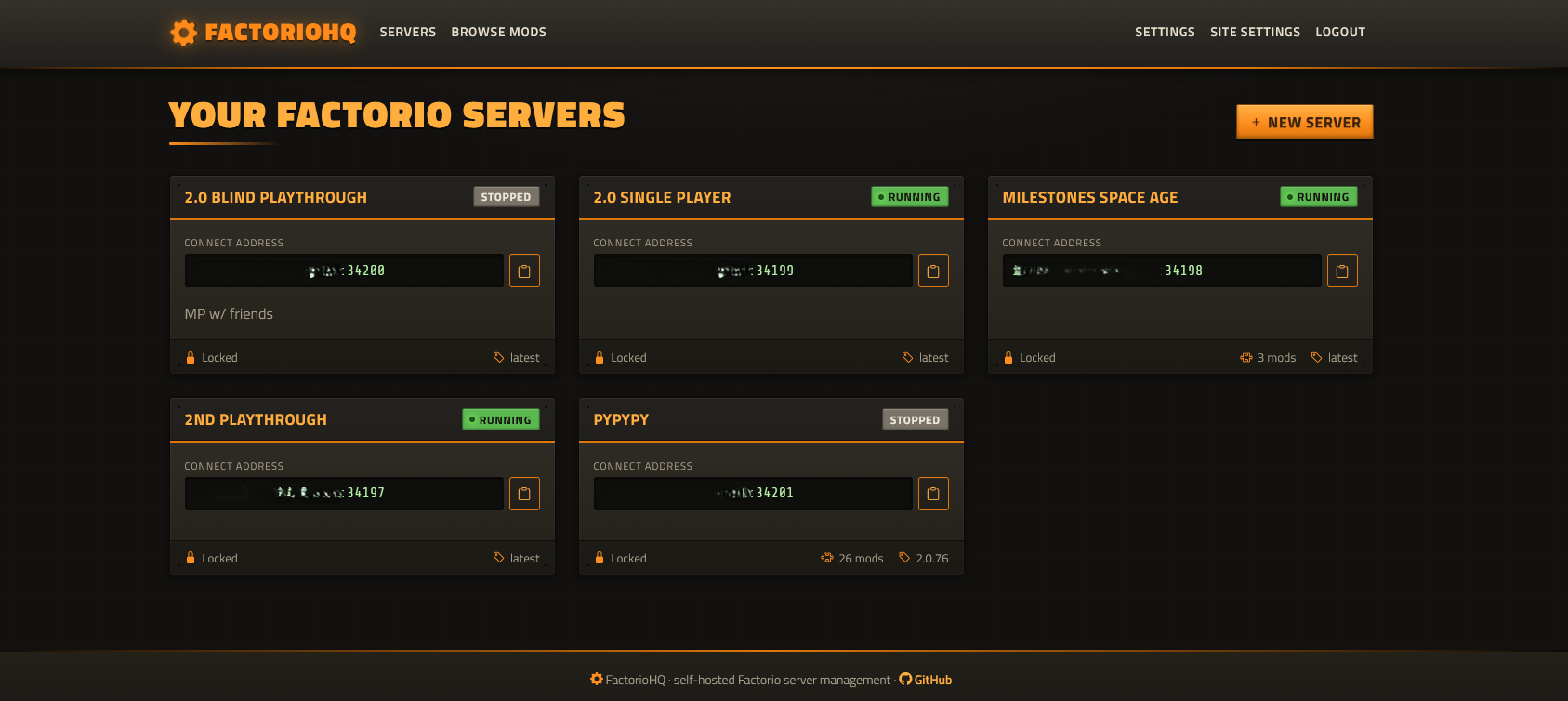The image size is (1568, 701).
Task: Click lock icon on 2.0 Blind Playthrough card
Action: [x=191, y=357]
